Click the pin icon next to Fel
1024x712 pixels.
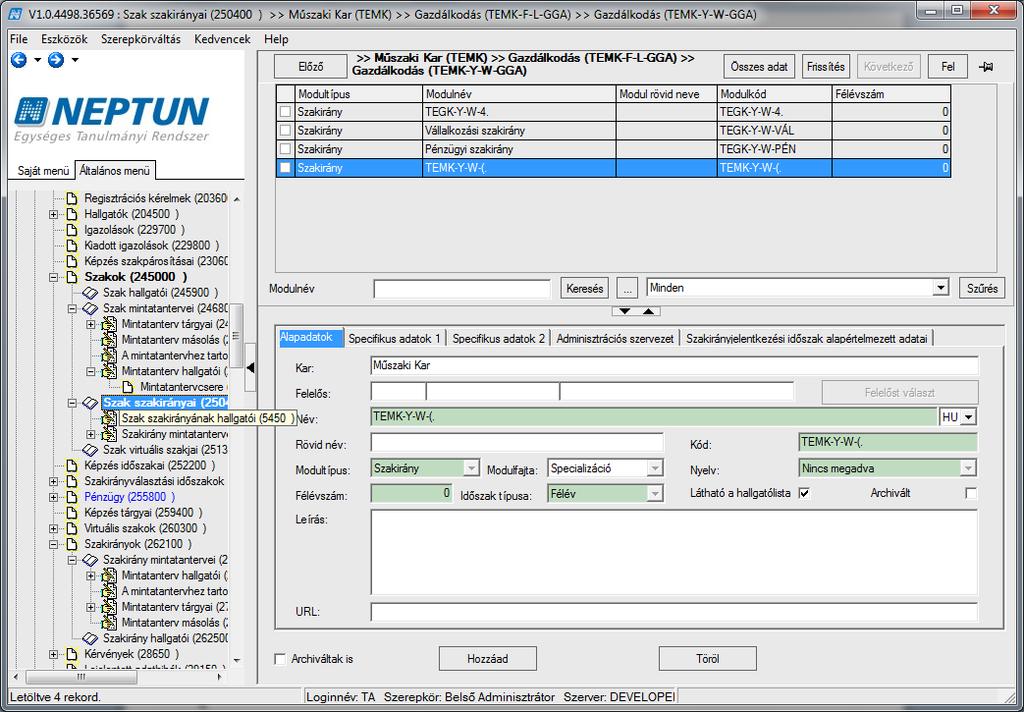[x=986, y=67]
